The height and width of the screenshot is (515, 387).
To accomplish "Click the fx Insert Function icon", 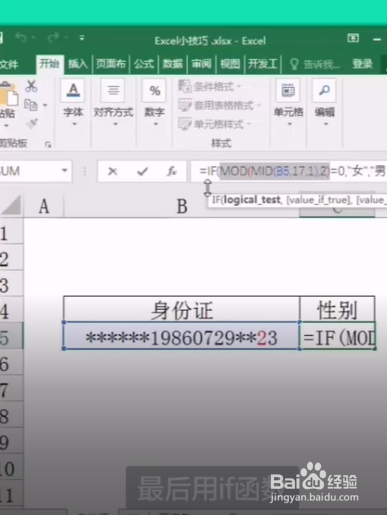I will (172, 171).
